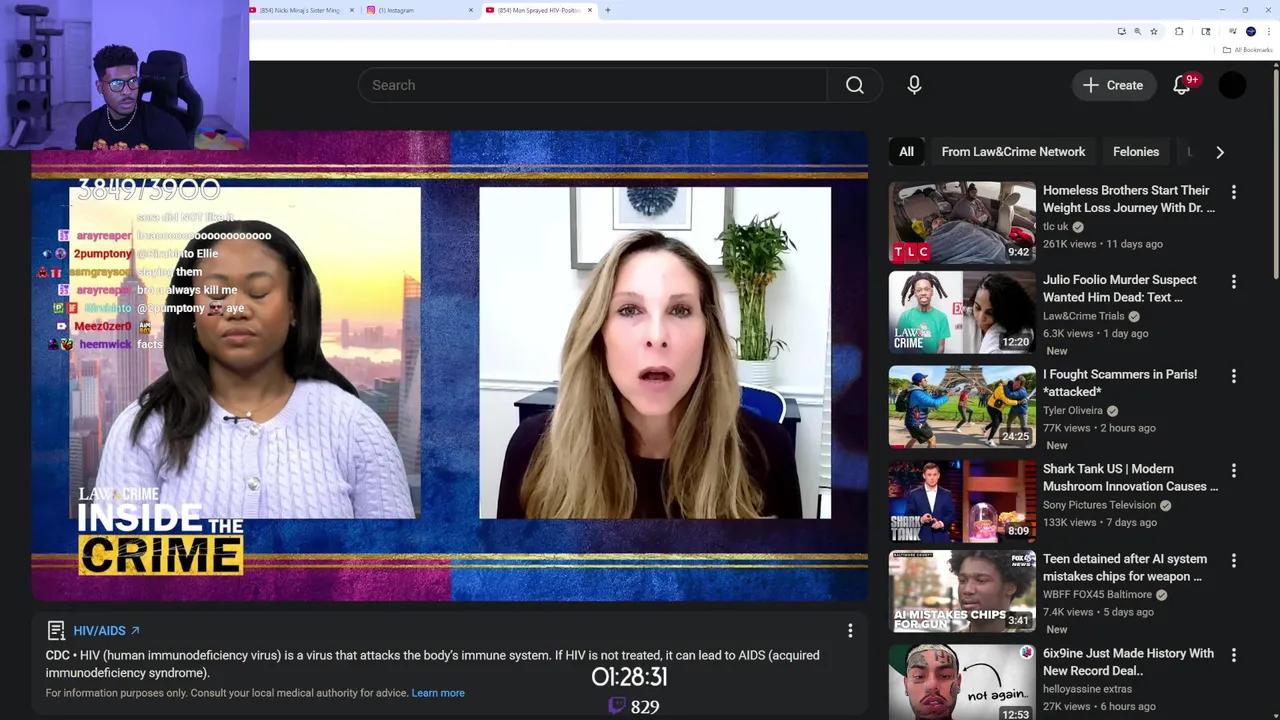Open Shark Tank US Mushroom thumbnail
Viewport: 1280px width, 720px height.
[962, 500]
